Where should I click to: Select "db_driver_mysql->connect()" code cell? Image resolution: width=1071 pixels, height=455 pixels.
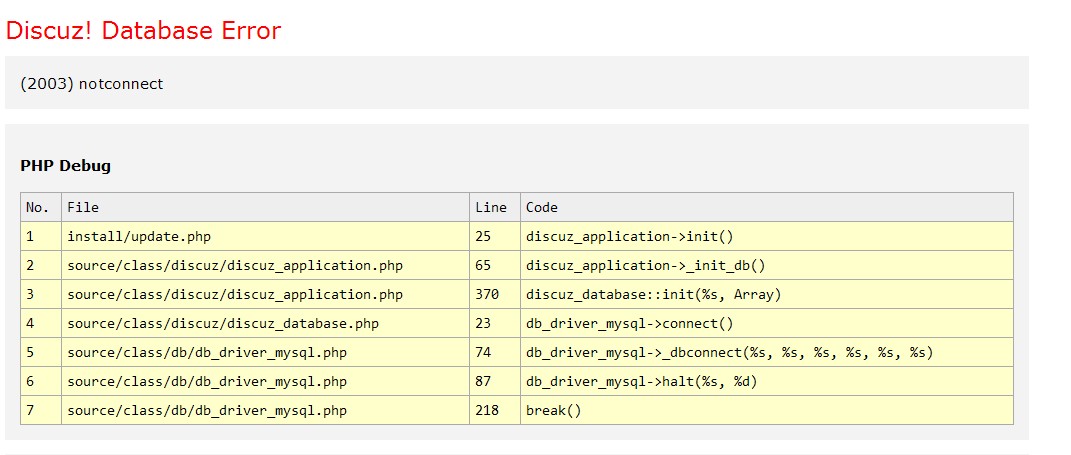tap(766, 323)
